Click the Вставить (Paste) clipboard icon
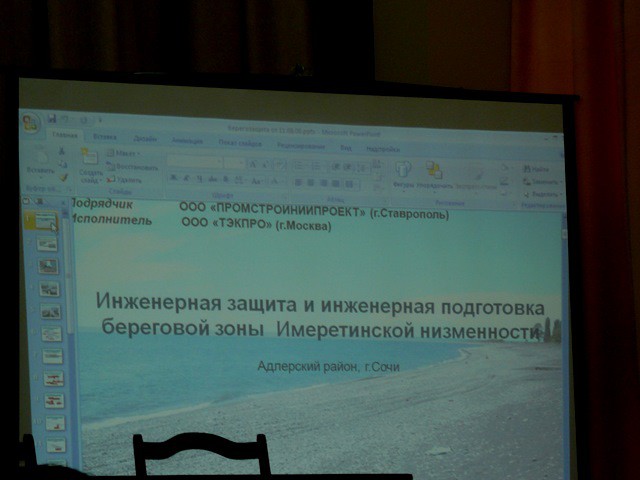The width and height of the screenshot is (640, 480). coord(38,160)
